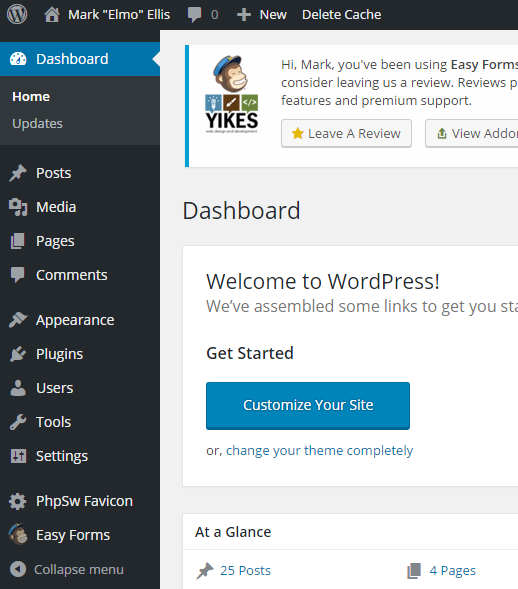Click the Tools wrench icon

tap(18, 422)
